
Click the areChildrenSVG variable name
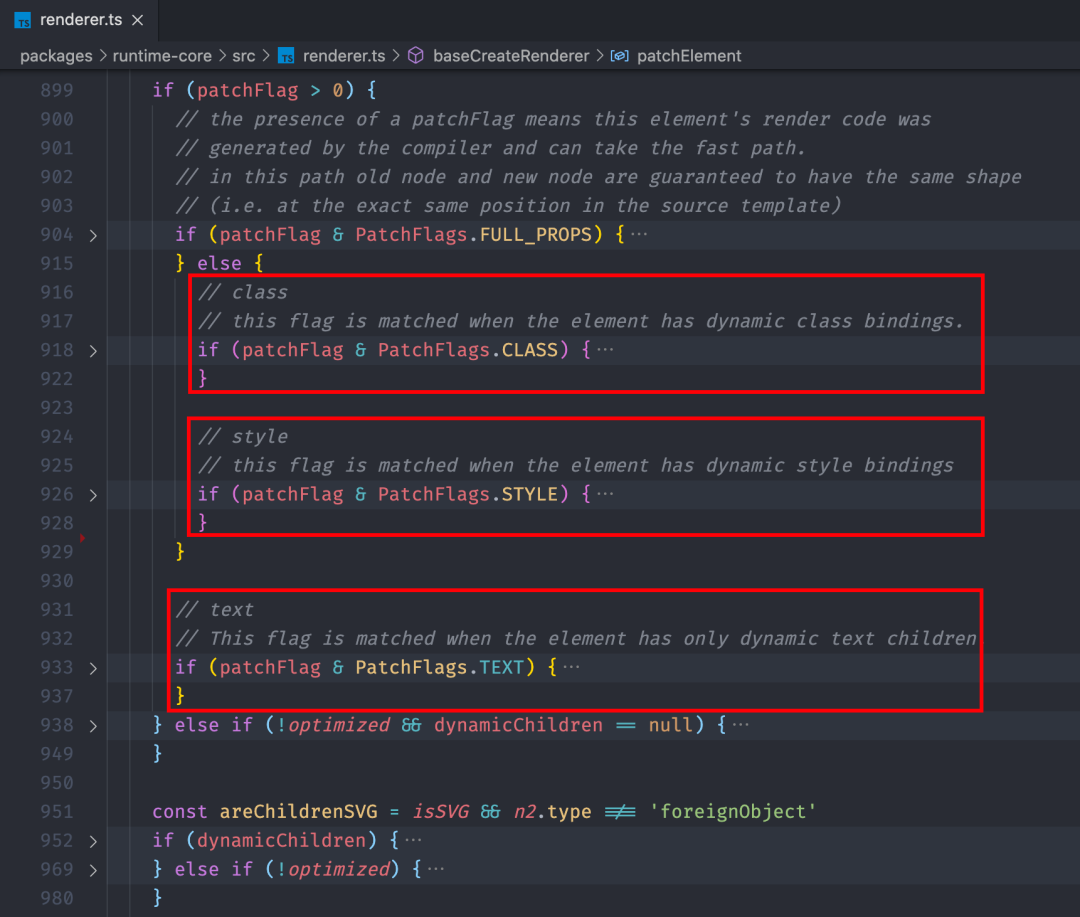(298, 812)
